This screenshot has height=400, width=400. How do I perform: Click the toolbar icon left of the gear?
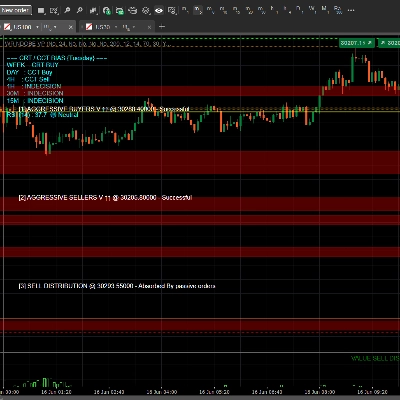click(133, 11)
